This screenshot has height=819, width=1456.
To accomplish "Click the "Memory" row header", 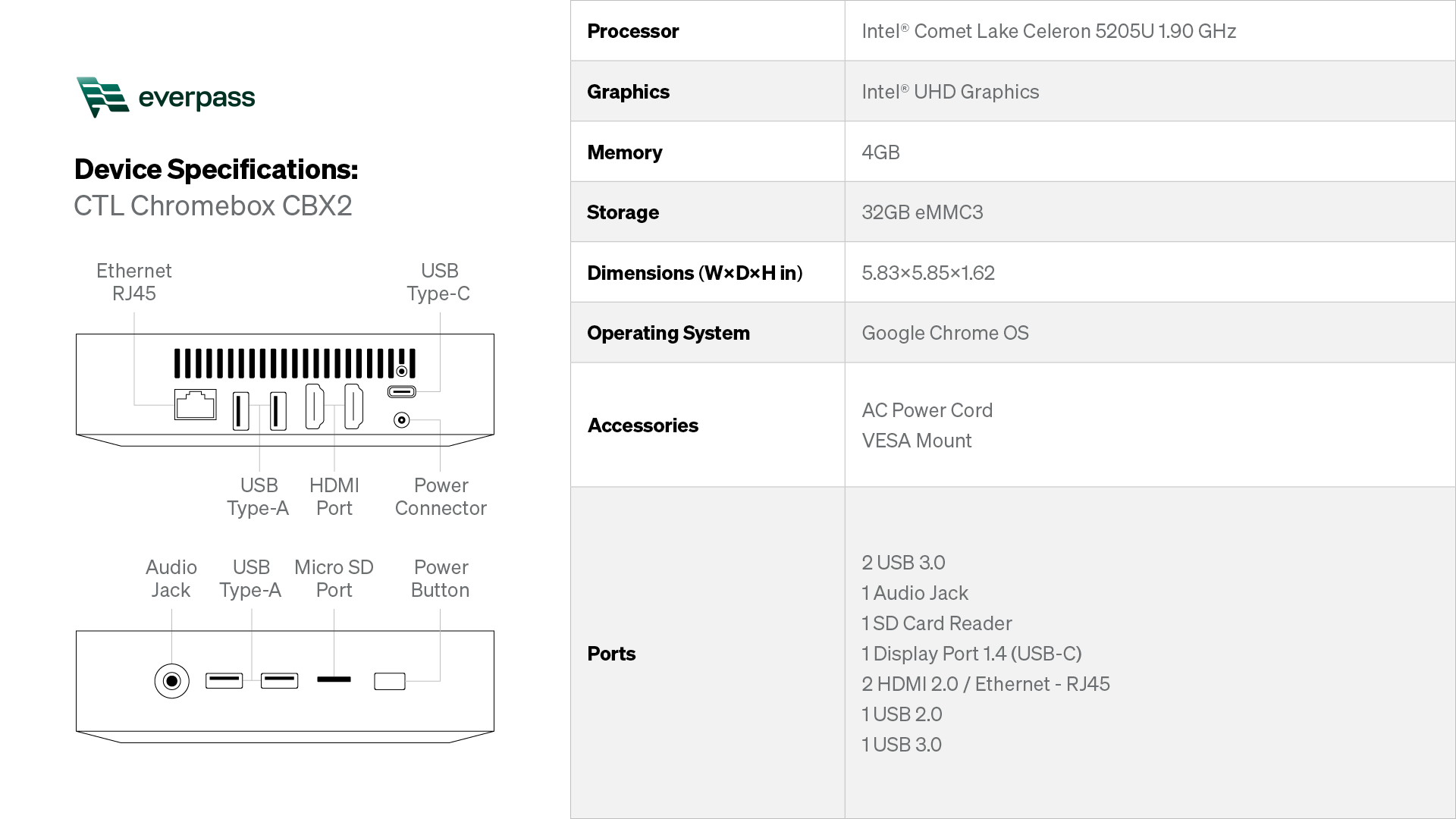I will [625, 152].
